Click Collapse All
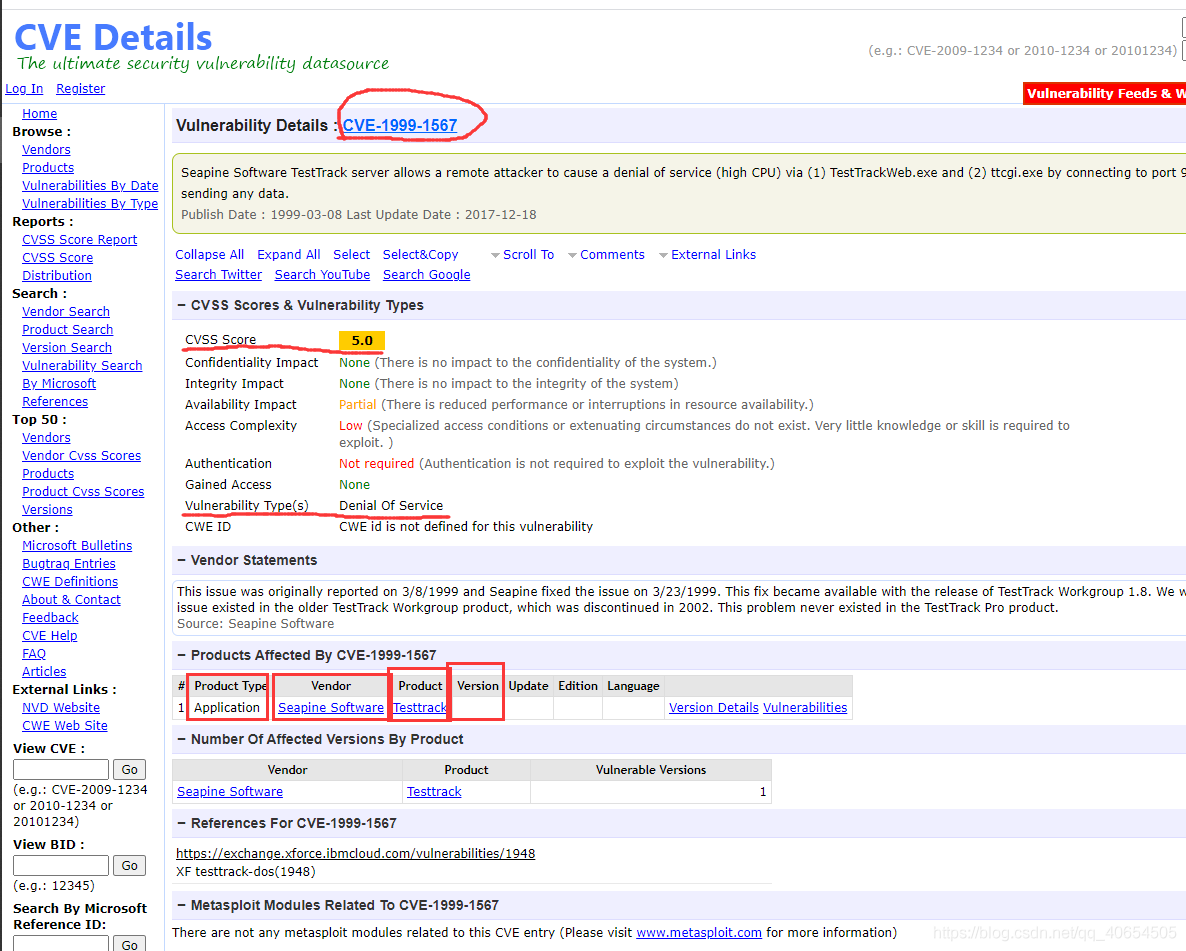The width and height of the screenshot is (1186, 951). 210,255
